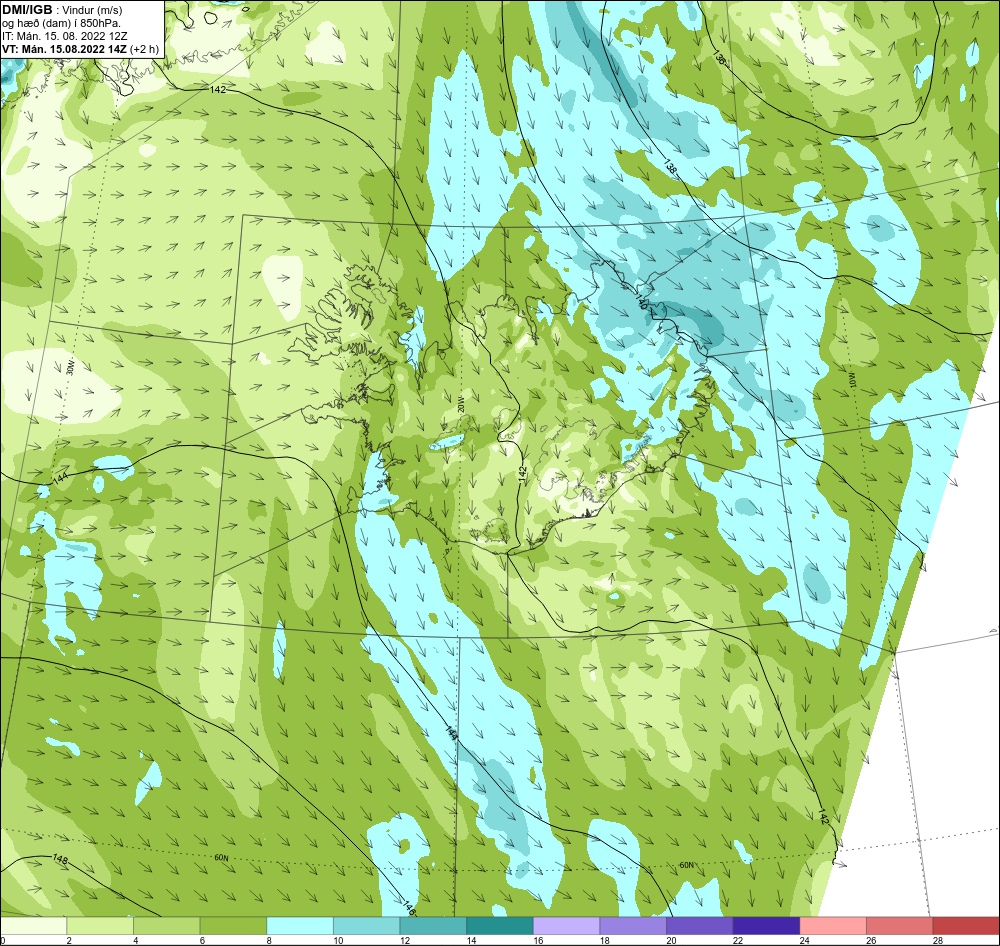Image resolution: width=1000 pixels, height=946 pixels.
Task: Click the "146" height contour label
Action: pos(410,908)
